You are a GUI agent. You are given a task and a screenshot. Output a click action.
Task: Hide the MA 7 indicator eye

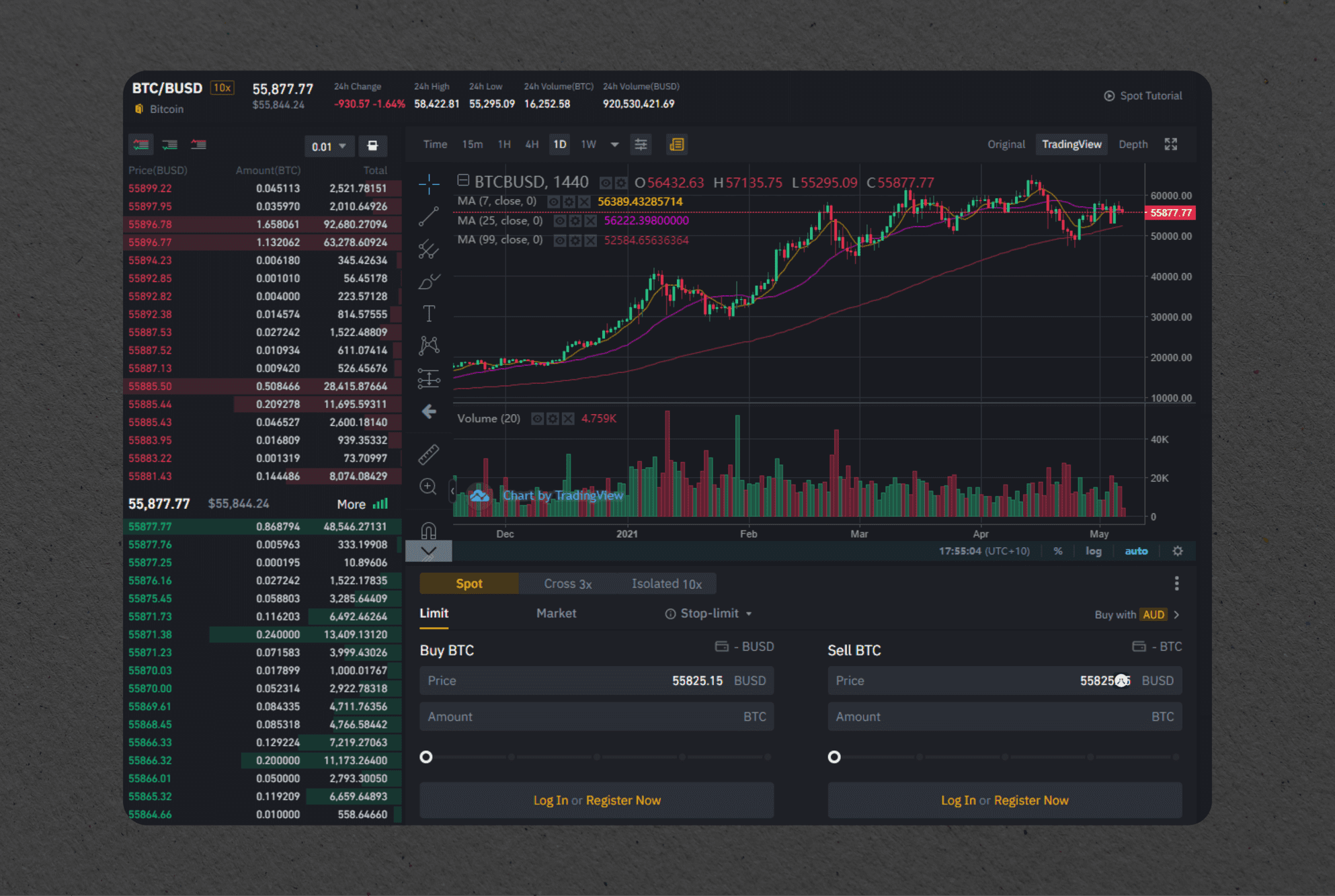[554, 202]
